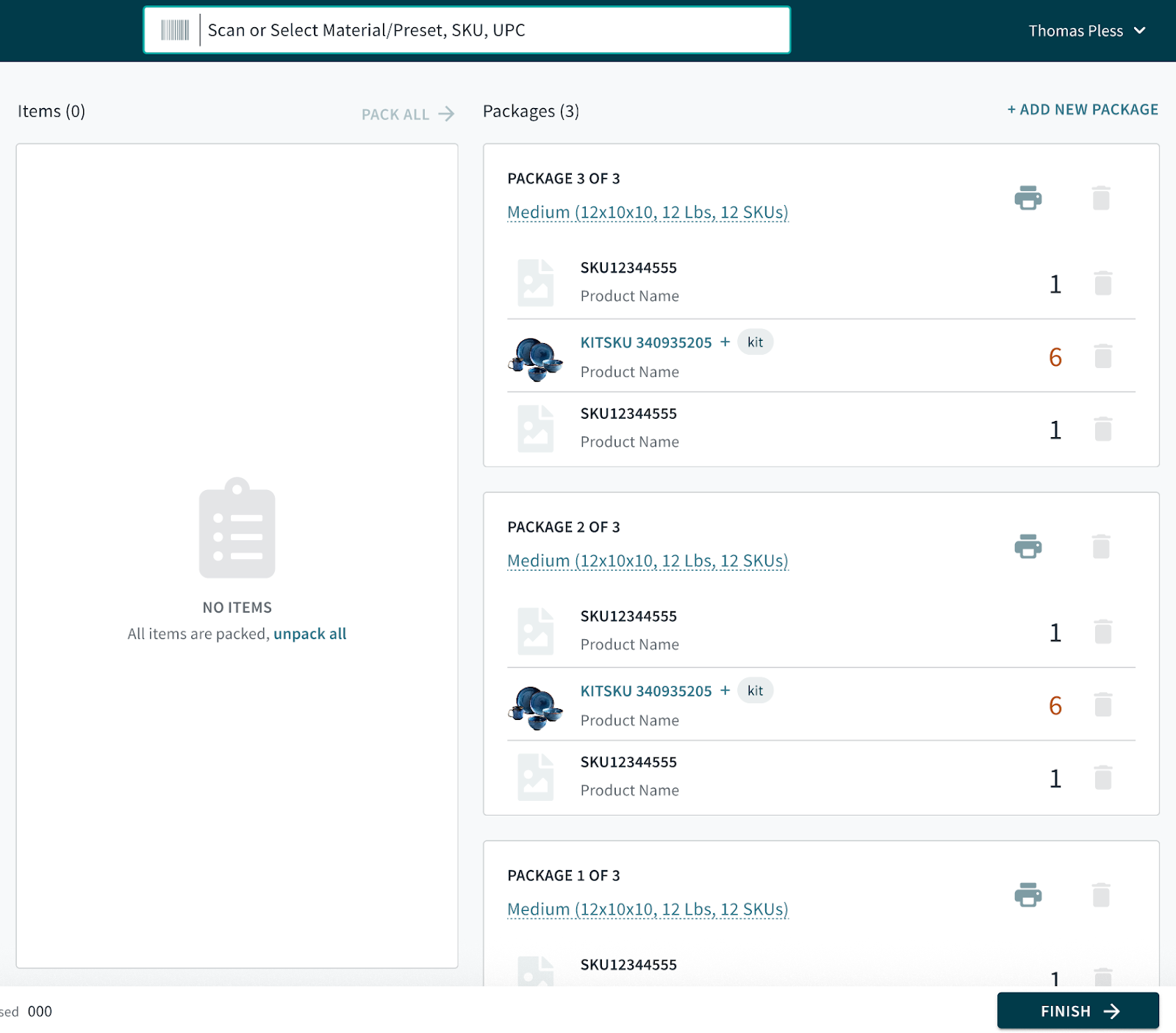Open the dinnerware kit thumbnail in Package 2
Viewport: 1176px width, 1033px height.
click(x=535, y=707)
